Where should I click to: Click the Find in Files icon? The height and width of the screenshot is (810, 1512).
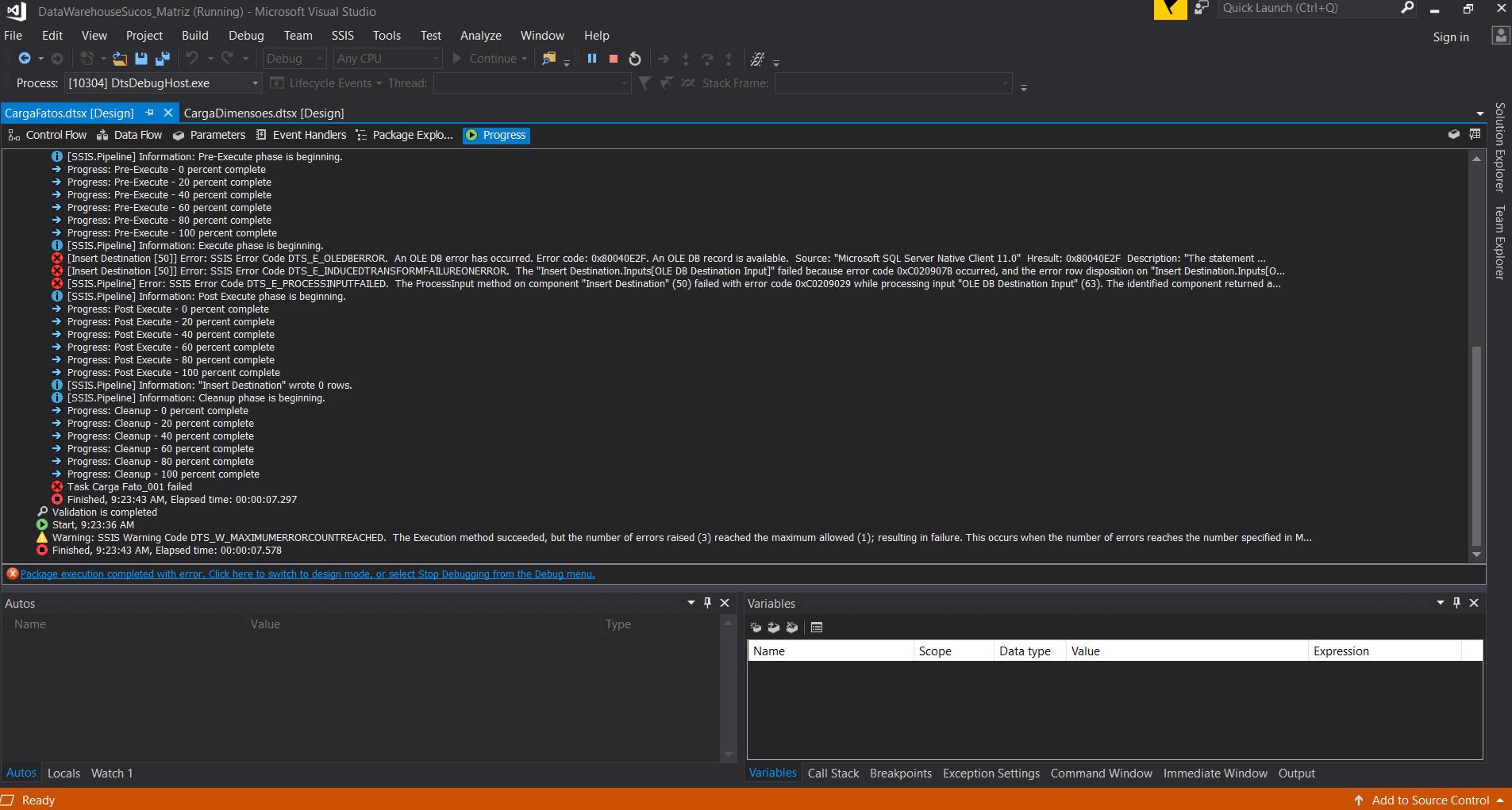pyautogui.click(x=548, y=59)
